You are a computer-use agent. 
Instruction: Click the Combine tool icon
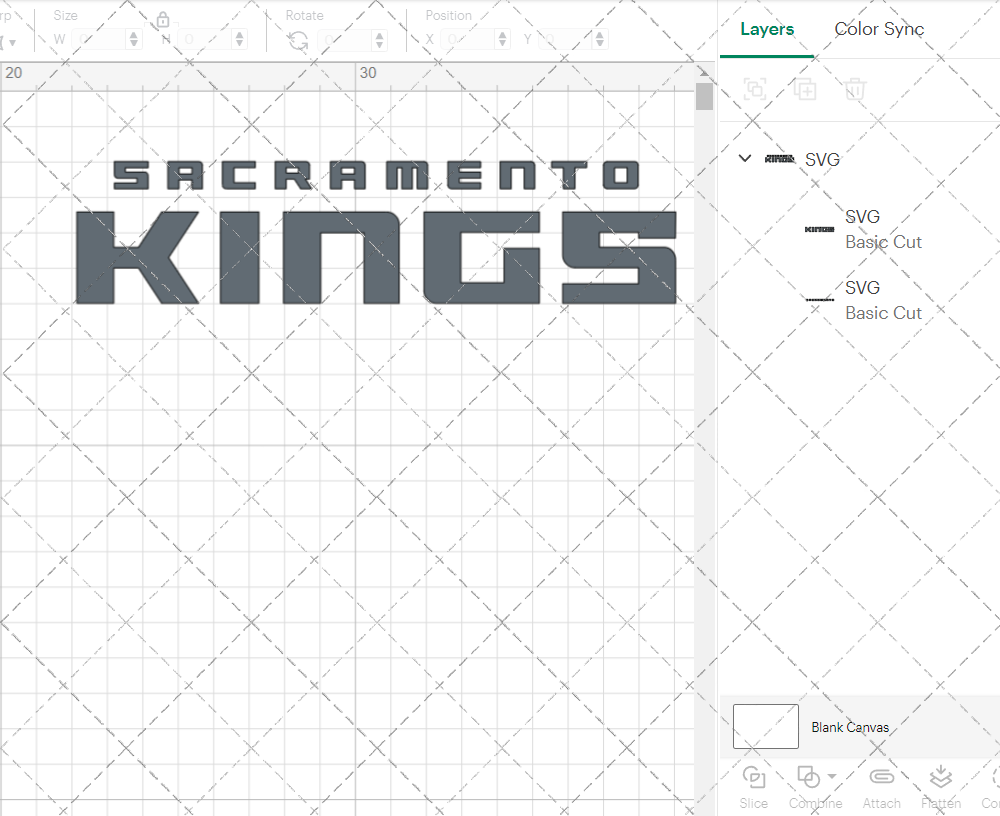tap(809, 778)
